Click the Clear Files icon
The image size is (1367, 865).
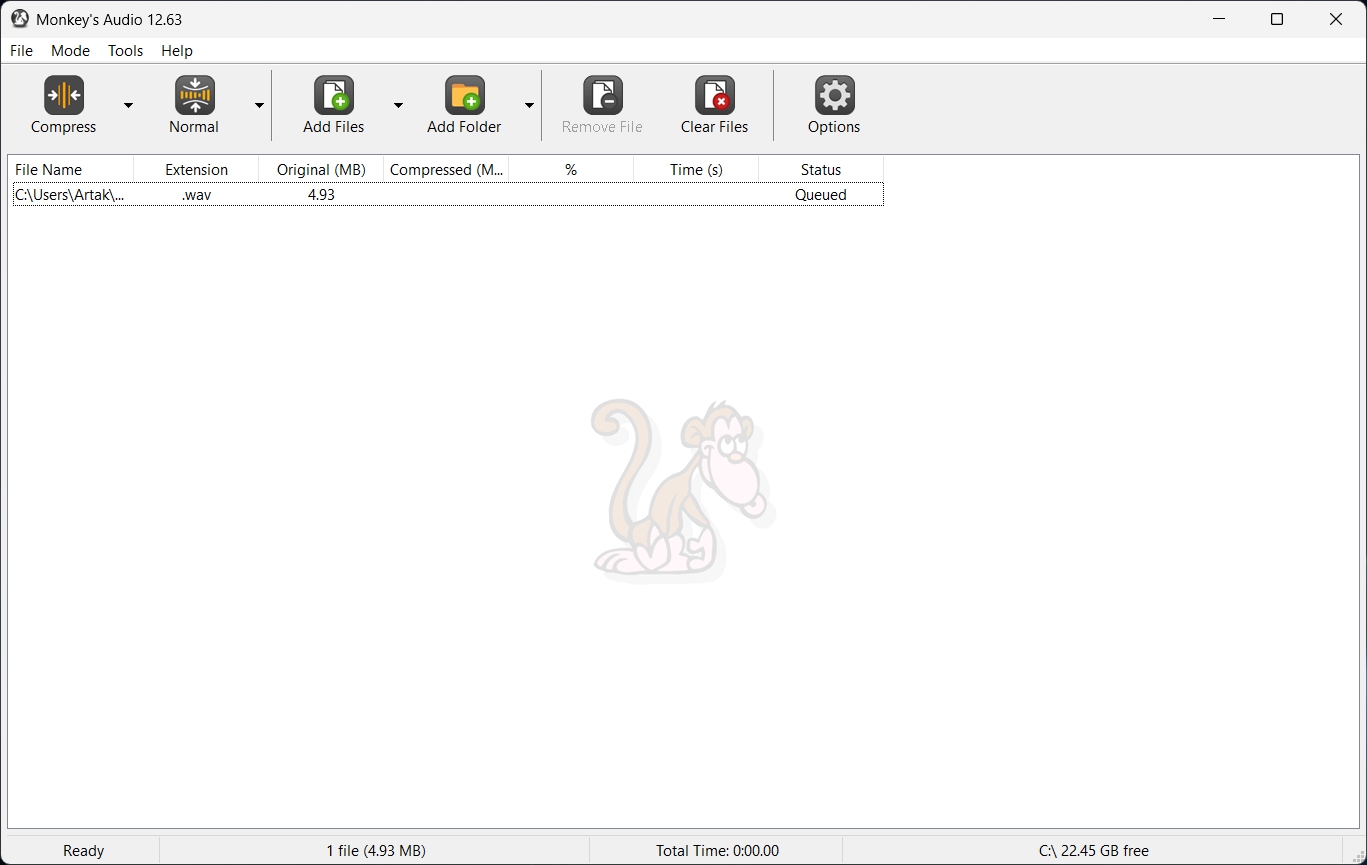click(714, 96)
